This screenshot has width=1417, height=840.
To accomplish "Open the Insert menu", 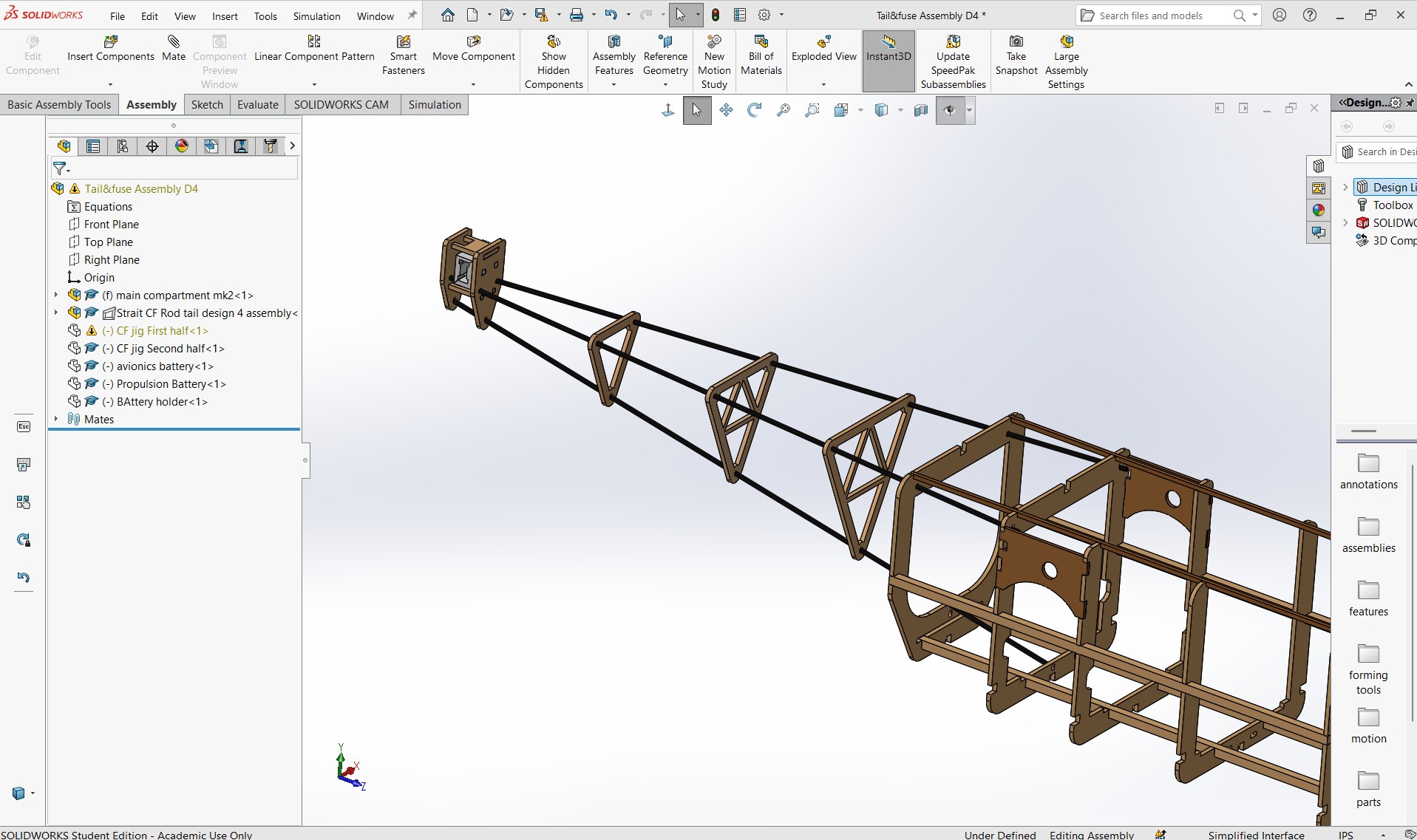I will tap(225, 16).
